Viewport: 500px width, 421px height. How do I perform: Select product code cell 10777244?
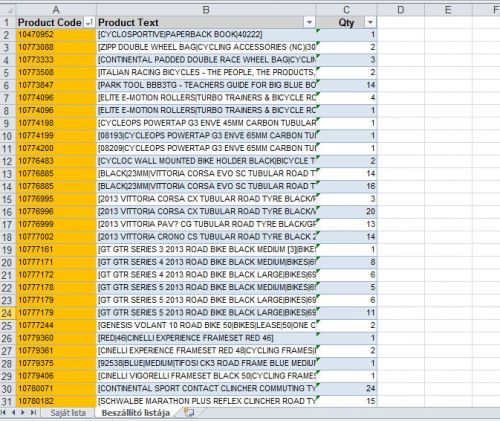(56, 325)
